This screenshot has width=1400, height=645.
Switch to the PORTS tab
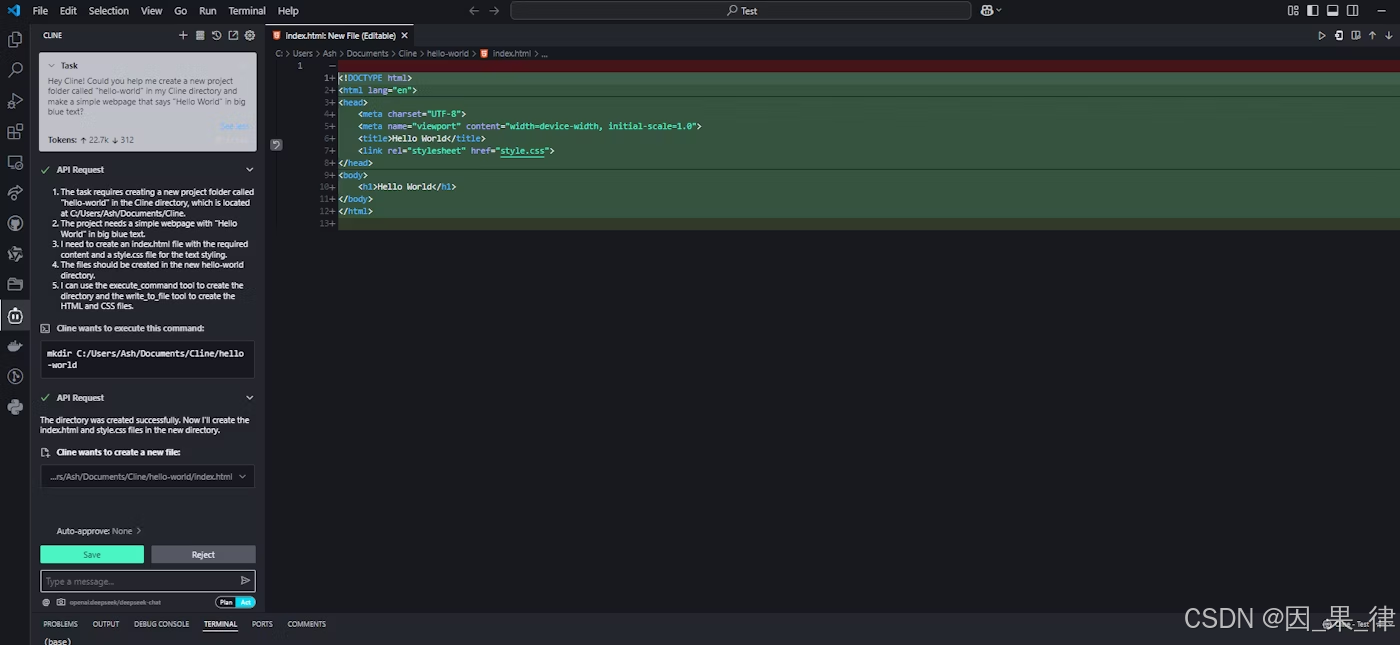(262, 624)
